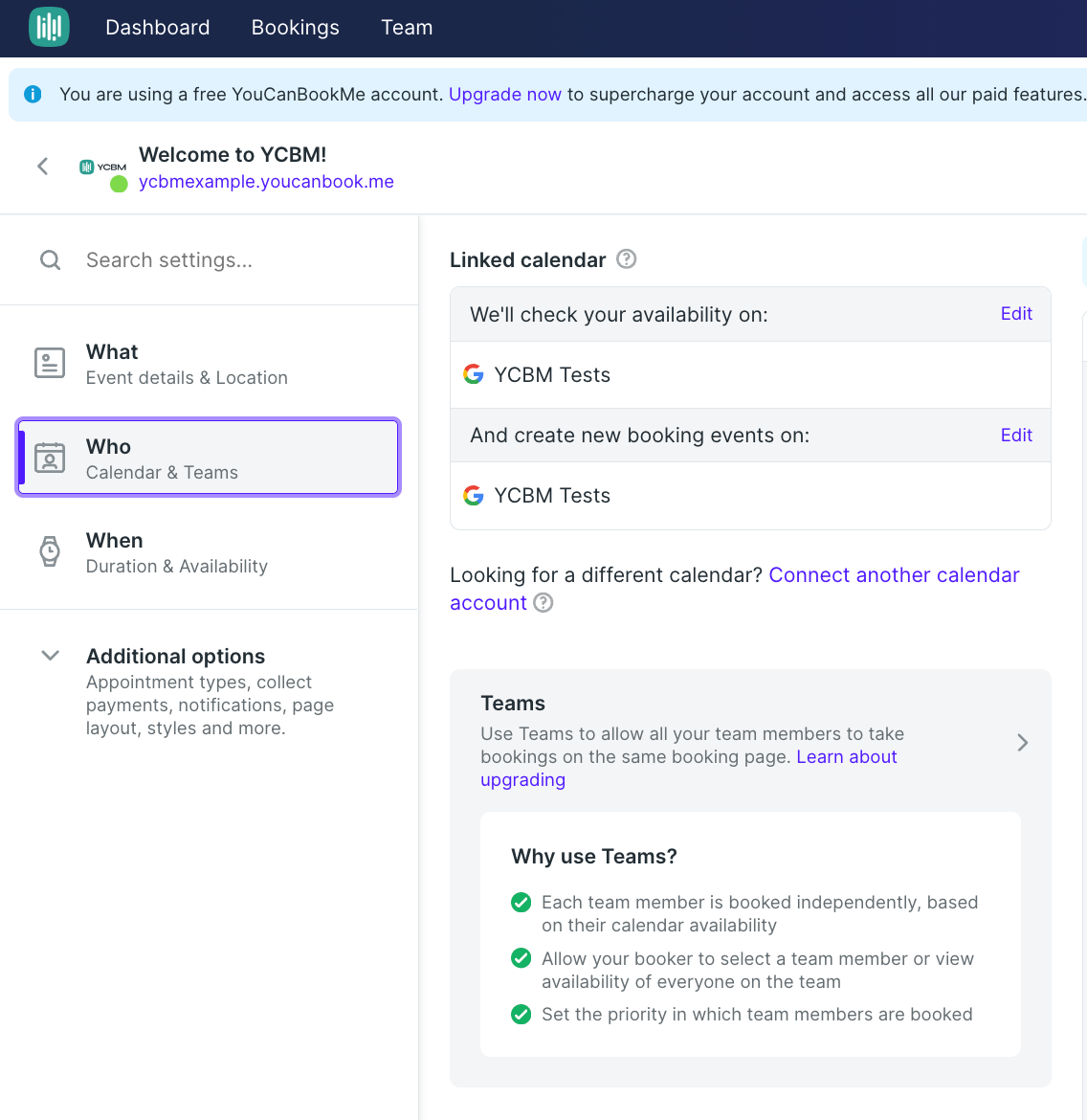
Task: Open the Team menu item
Action: coord(407,27)
